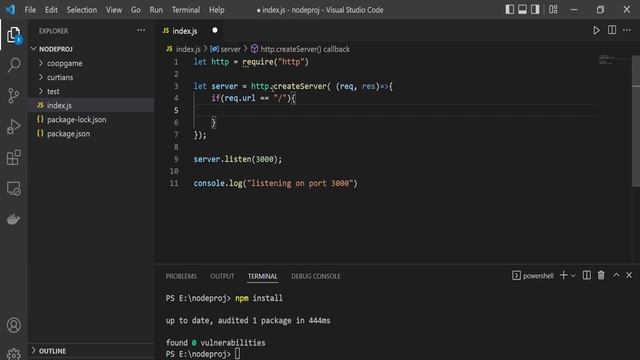This screenshot has width=640, height=360.
Task: Split the editor right
Action: (612, 30)
